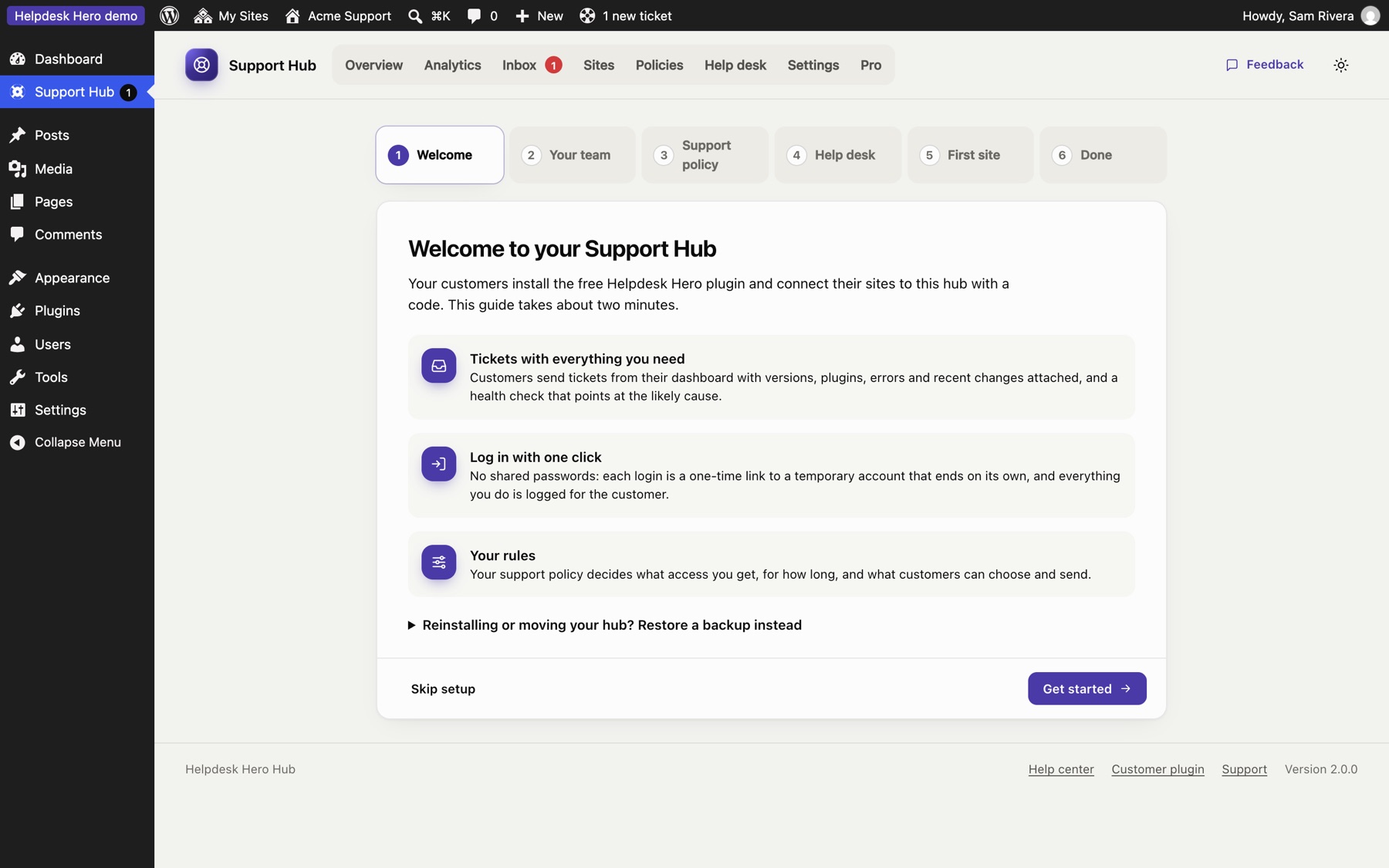
Task: Select wizard step 1 Welcome
Action: [x=440, y=155]
